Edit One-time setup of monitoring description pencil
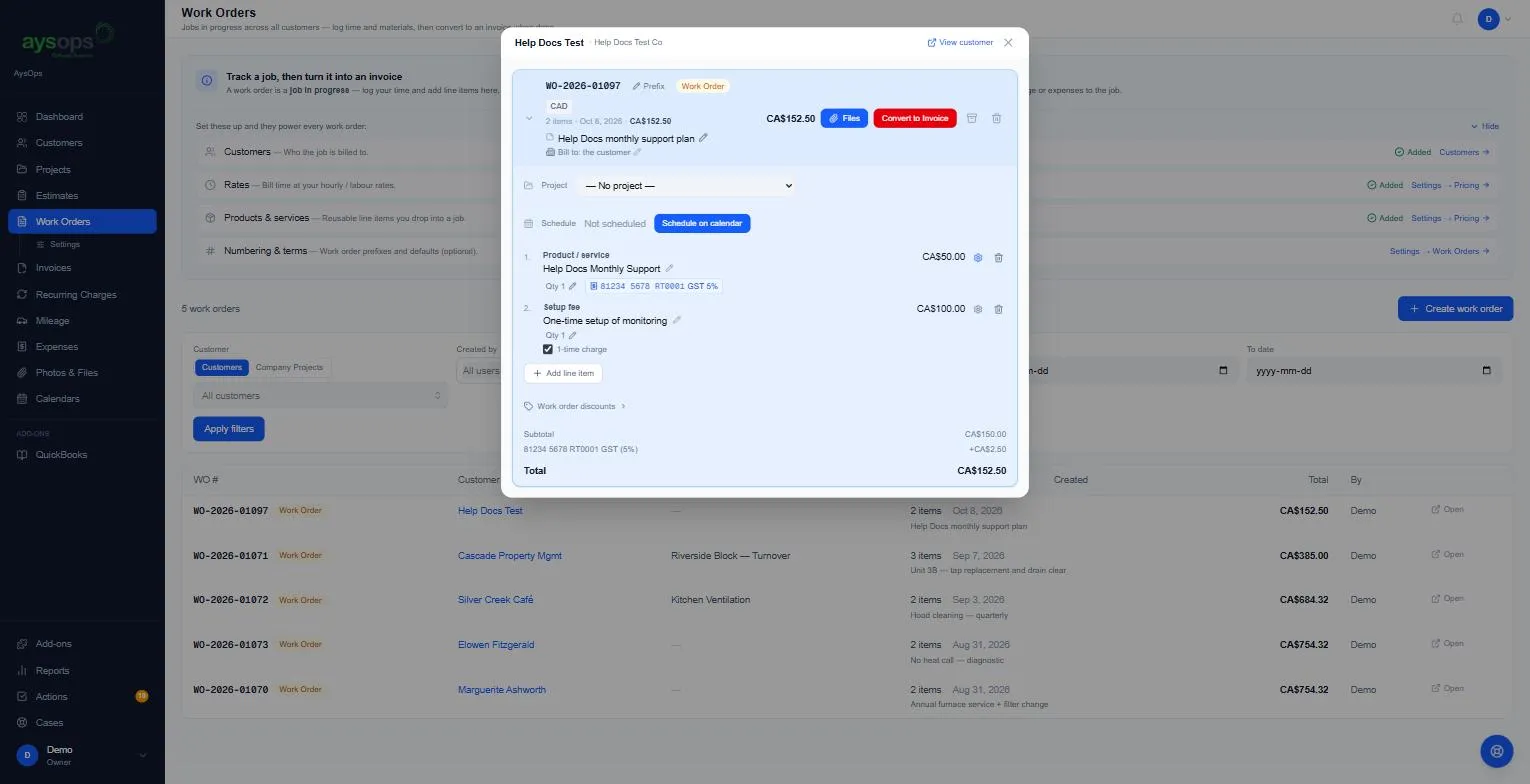 (676, 320)
